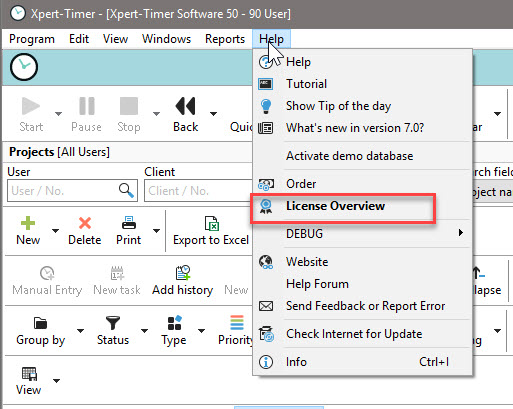Click the Stop timer icon
This screenshot has height=409, width=513.
click(129, 106)
